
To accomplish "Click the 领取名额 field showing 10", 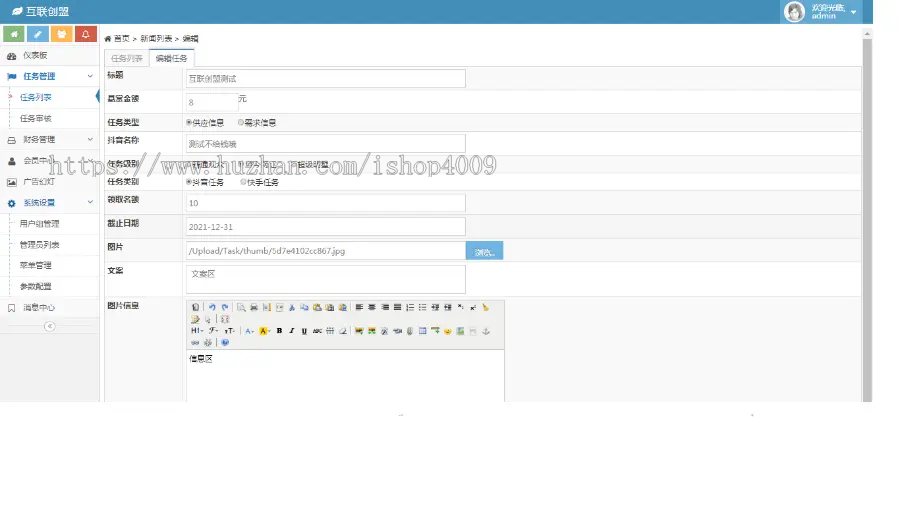I will coord(325,203).
